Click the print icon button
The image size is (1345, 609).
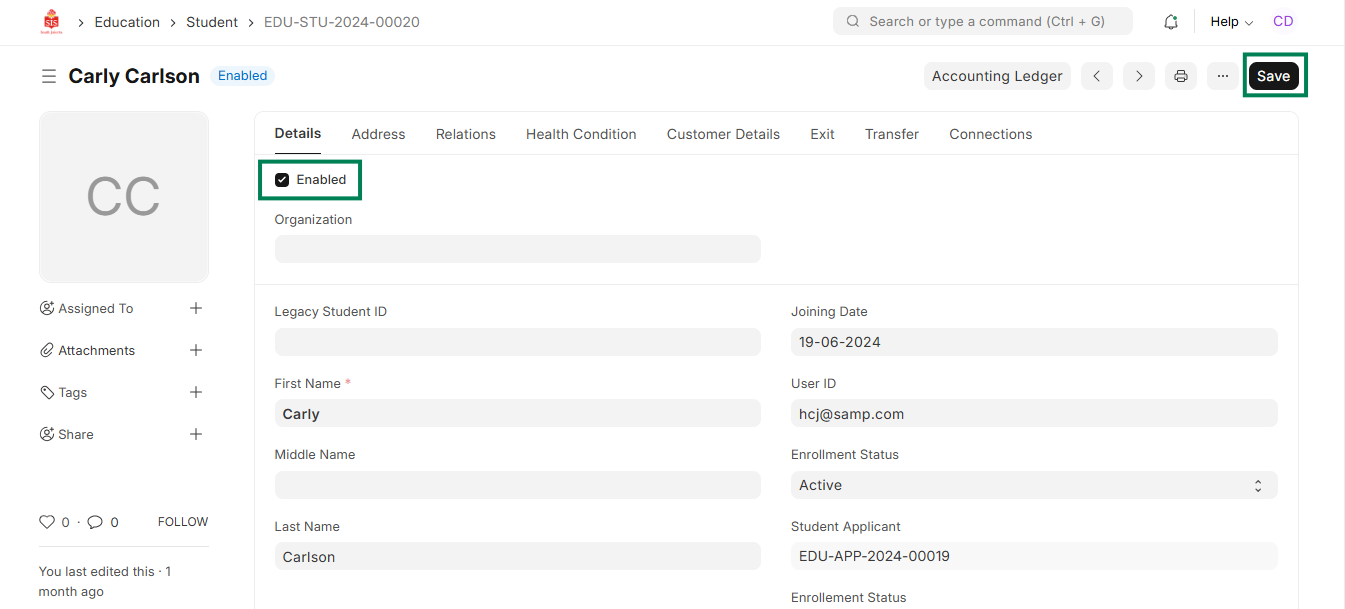coord(1180,76)
